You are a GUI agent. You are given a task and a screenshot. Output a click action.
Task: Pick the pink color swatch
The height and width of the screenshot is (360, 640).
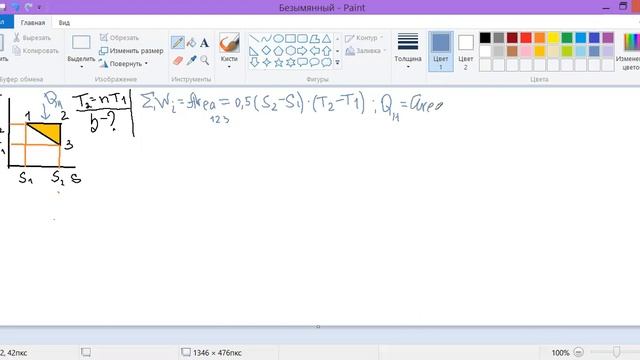tap(526, 51)
